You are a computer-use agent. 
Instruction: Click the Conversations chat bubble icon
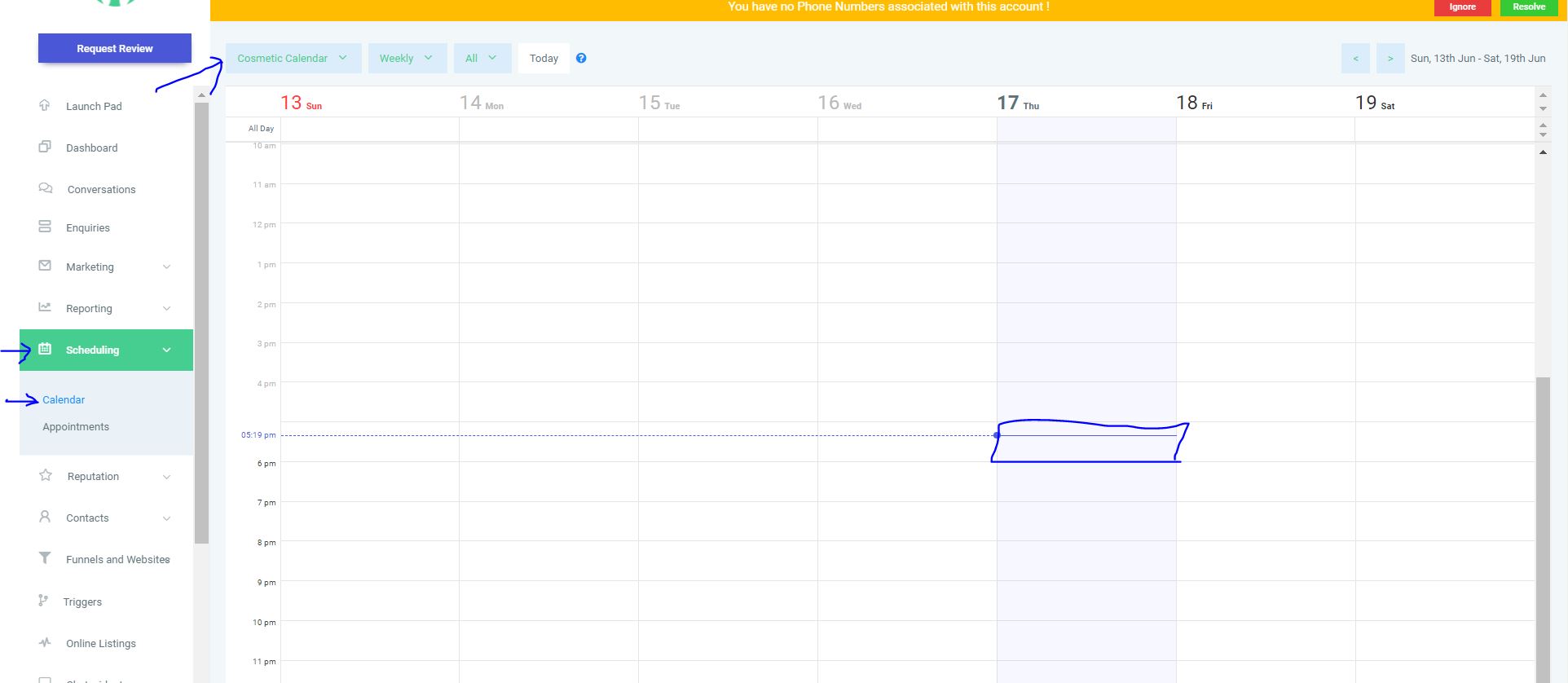tap(46, 188)
